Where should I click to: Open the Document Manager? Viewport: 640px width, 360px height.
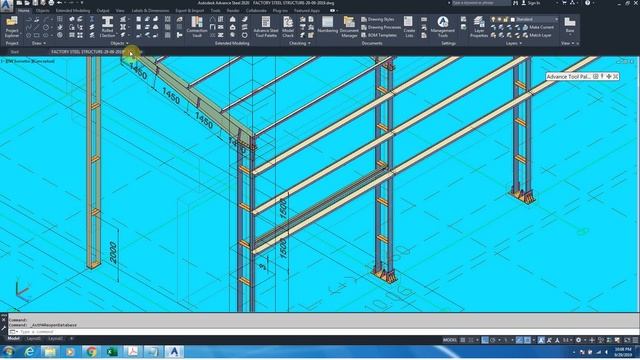(x=349, y=27)
